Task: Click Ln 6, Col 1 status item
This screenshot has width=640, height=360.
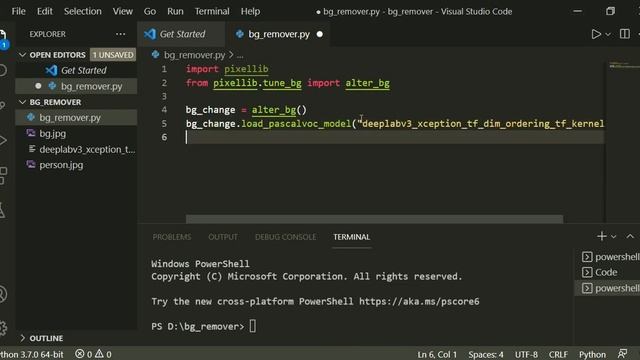Action: [x=437, y=354]
